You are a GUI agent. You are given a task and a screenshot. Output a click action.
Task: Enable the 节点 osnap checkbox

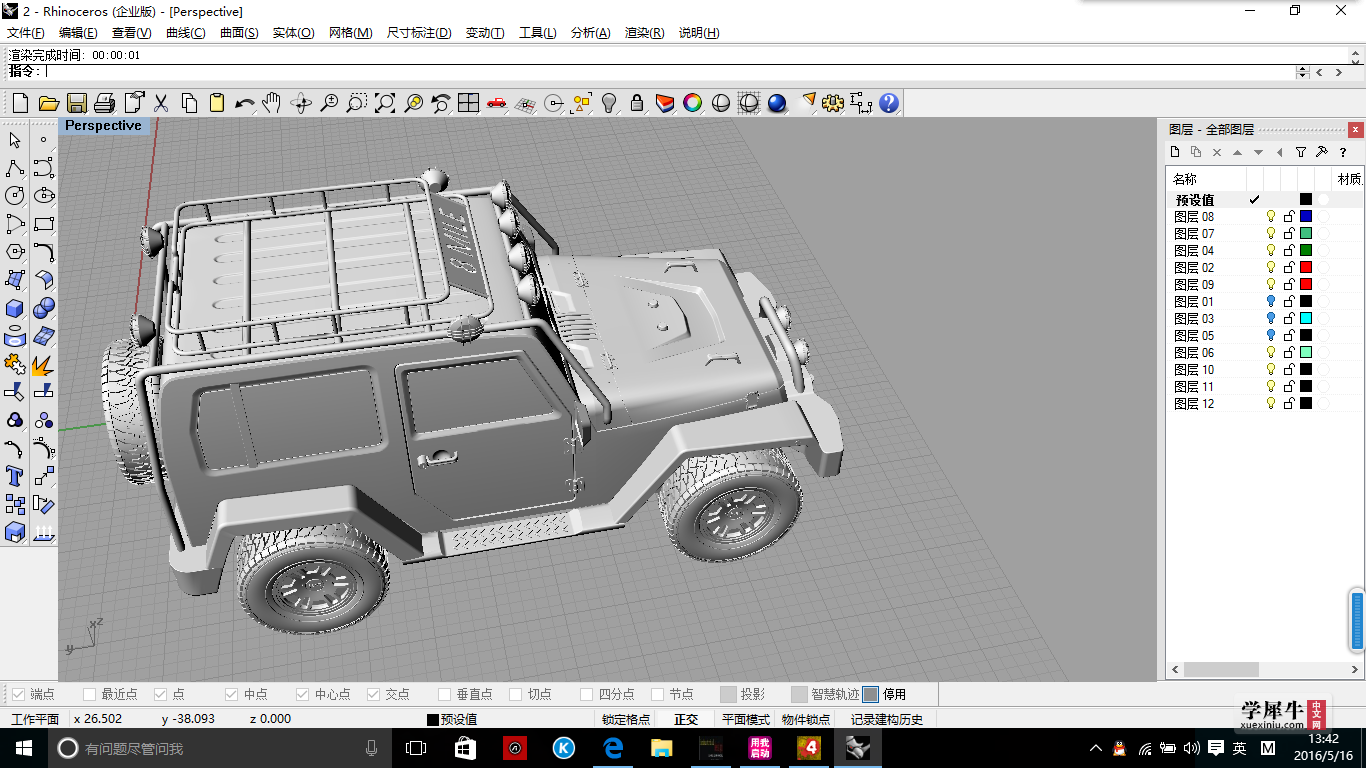coord(658,694)
